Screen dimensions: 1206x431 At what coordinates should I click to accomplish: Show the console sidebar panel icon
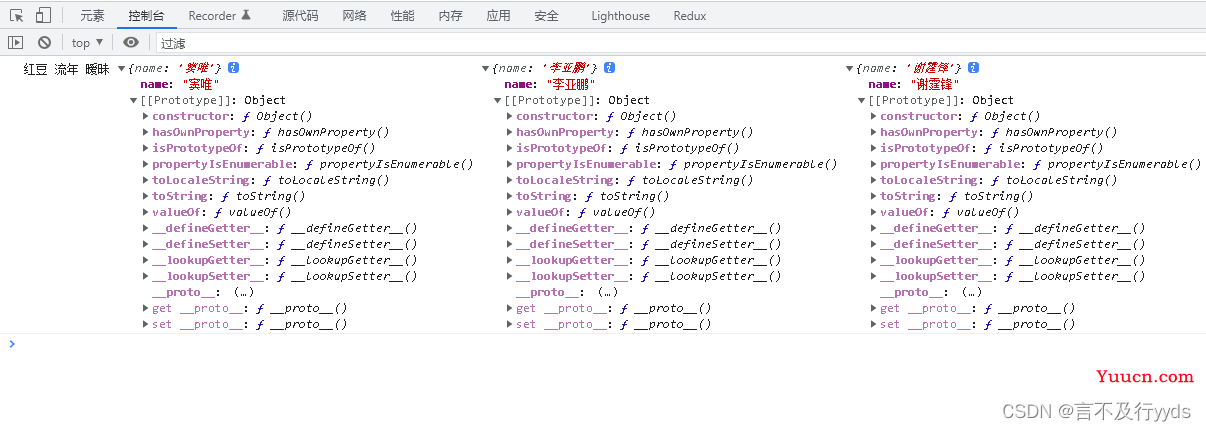(x=16, y=42)
